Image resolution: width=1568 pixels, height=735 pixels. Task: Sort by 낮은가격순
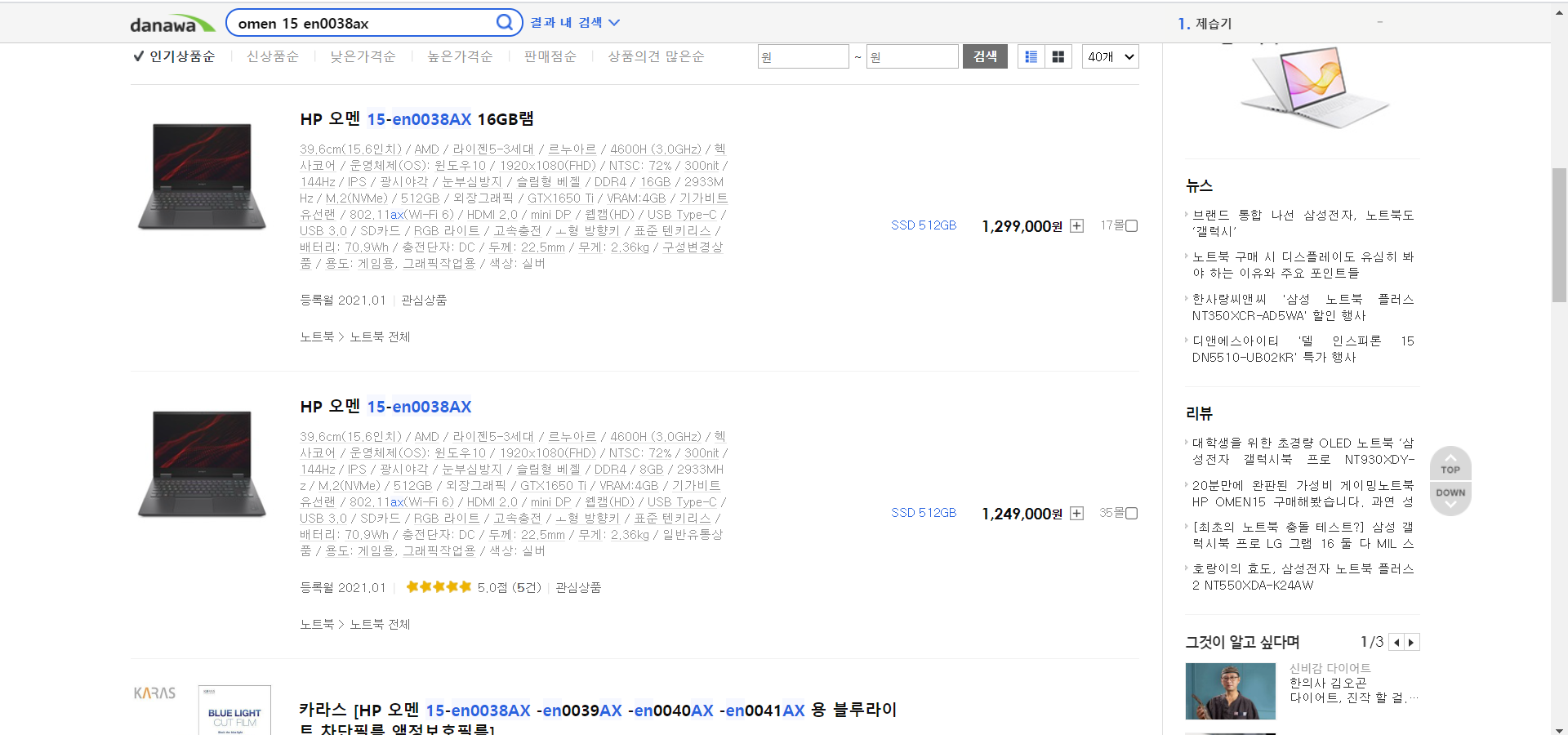pyautogui.click(x=363, y=56)
